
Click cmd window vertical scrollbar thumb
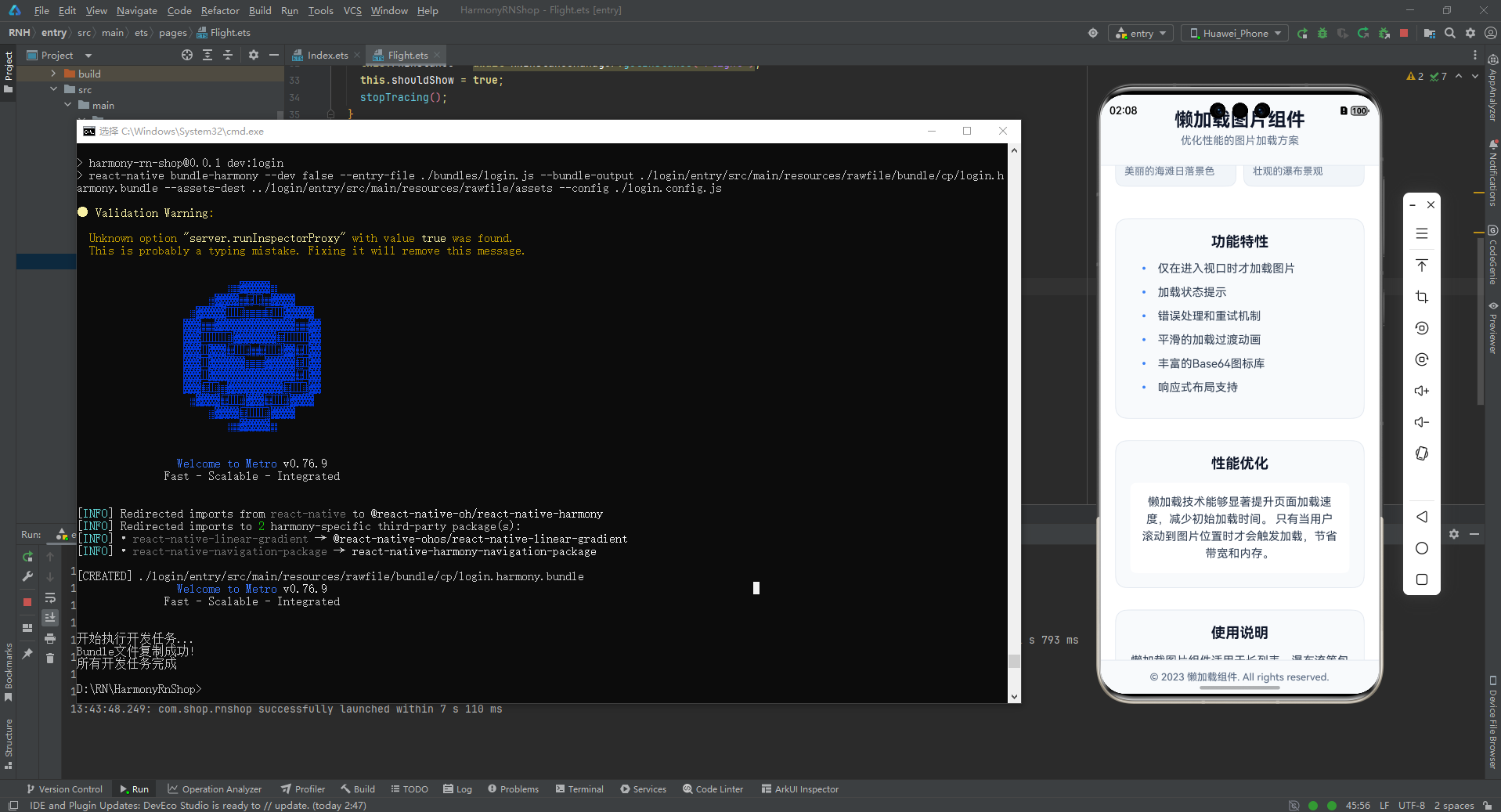pyautogui.click(x=1014, y=661)
